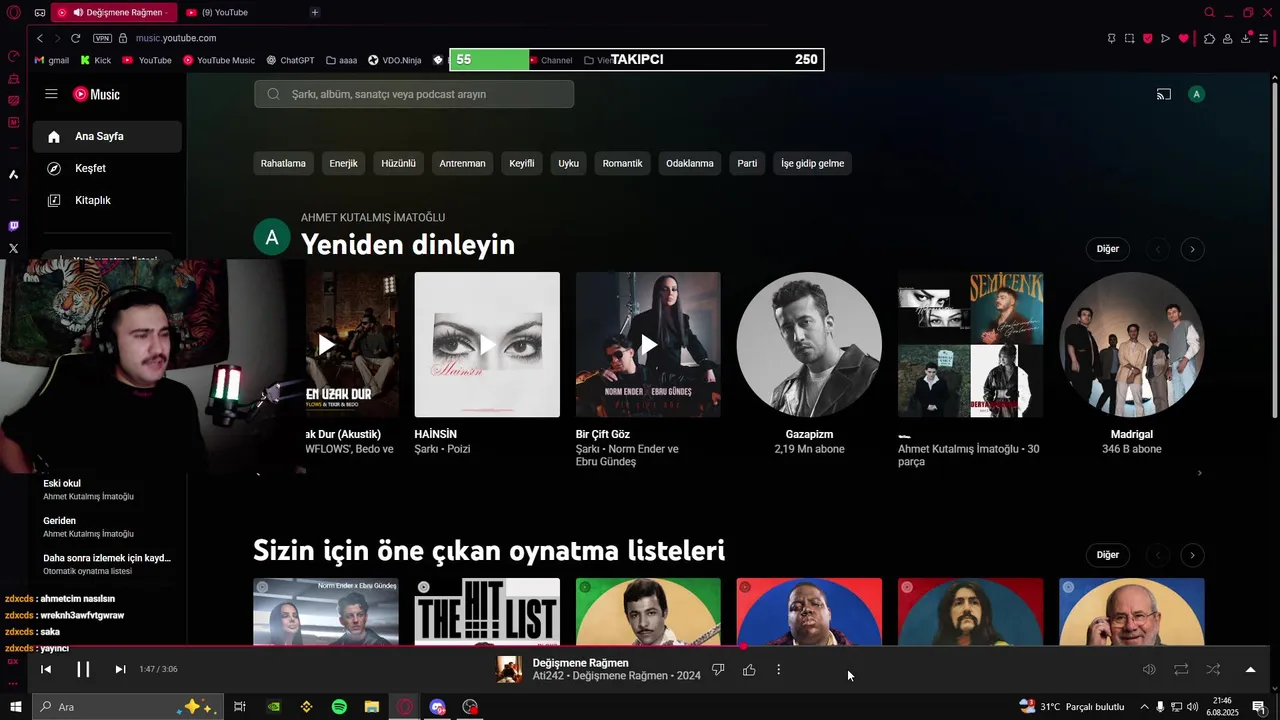Select the Uyku mood chip
The height and width of the screenshot is (720, 1280).
pos(568,163)
